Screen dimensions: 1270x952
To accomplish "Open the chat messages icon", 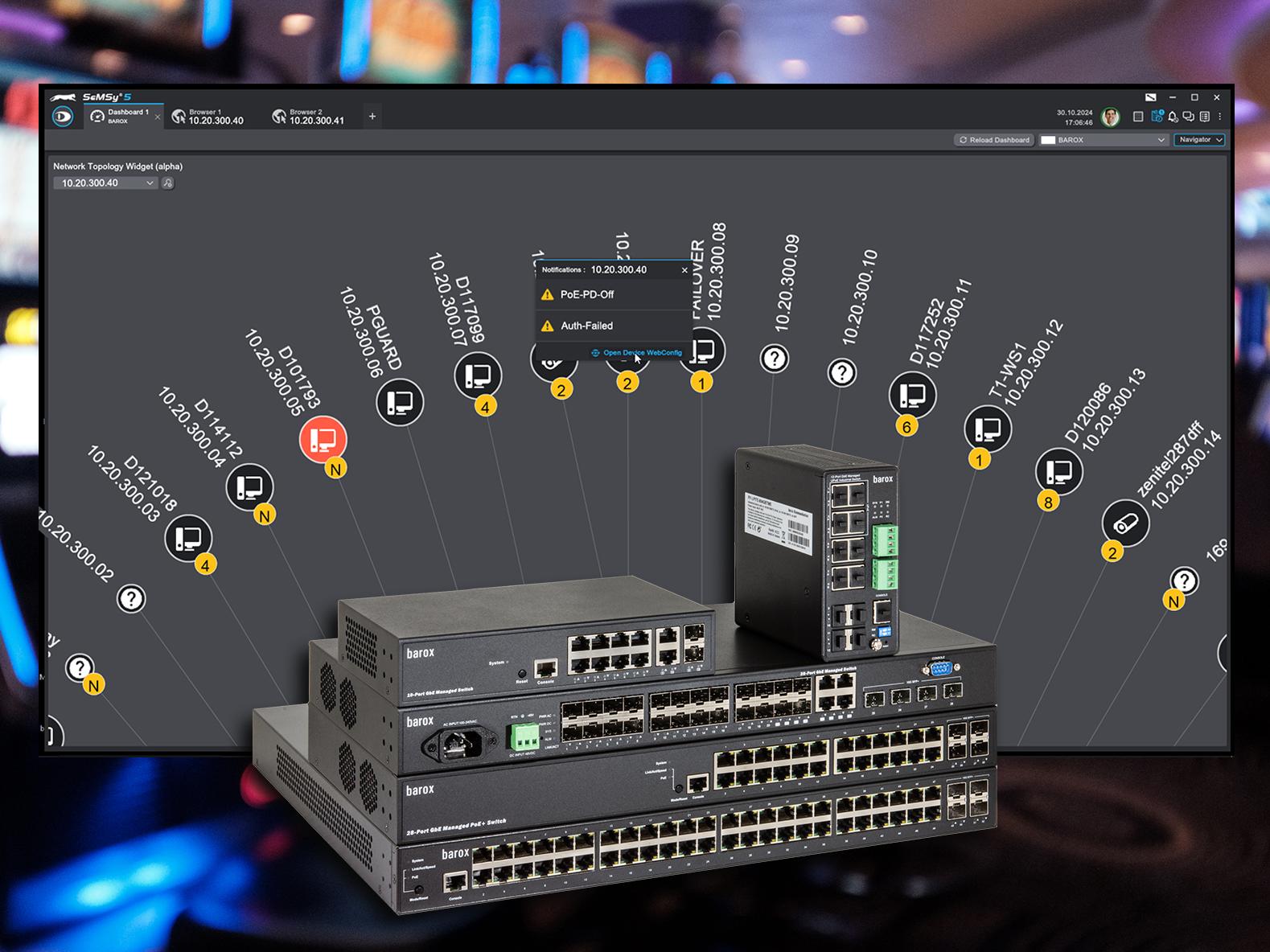I will pos(1188,117).
